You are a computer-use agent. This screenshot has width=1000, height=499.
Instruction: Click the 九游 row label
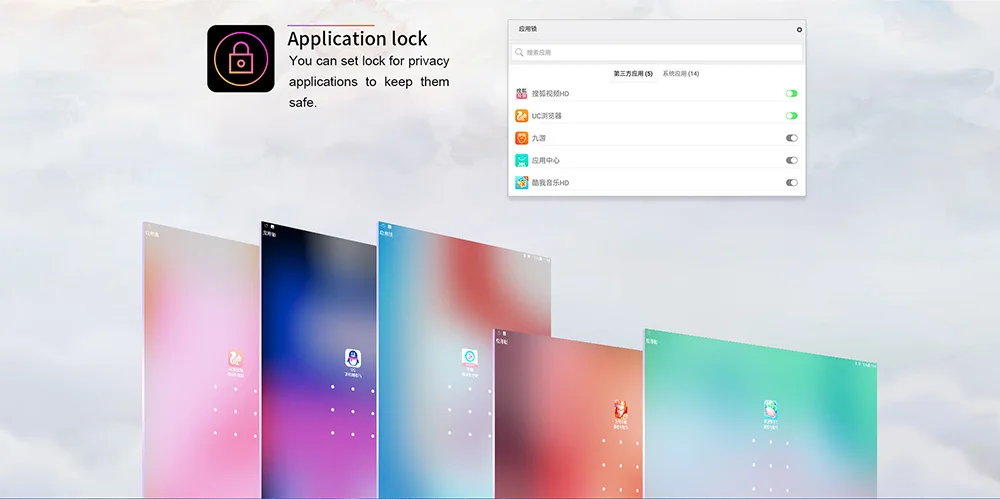[x=539, y=138]
